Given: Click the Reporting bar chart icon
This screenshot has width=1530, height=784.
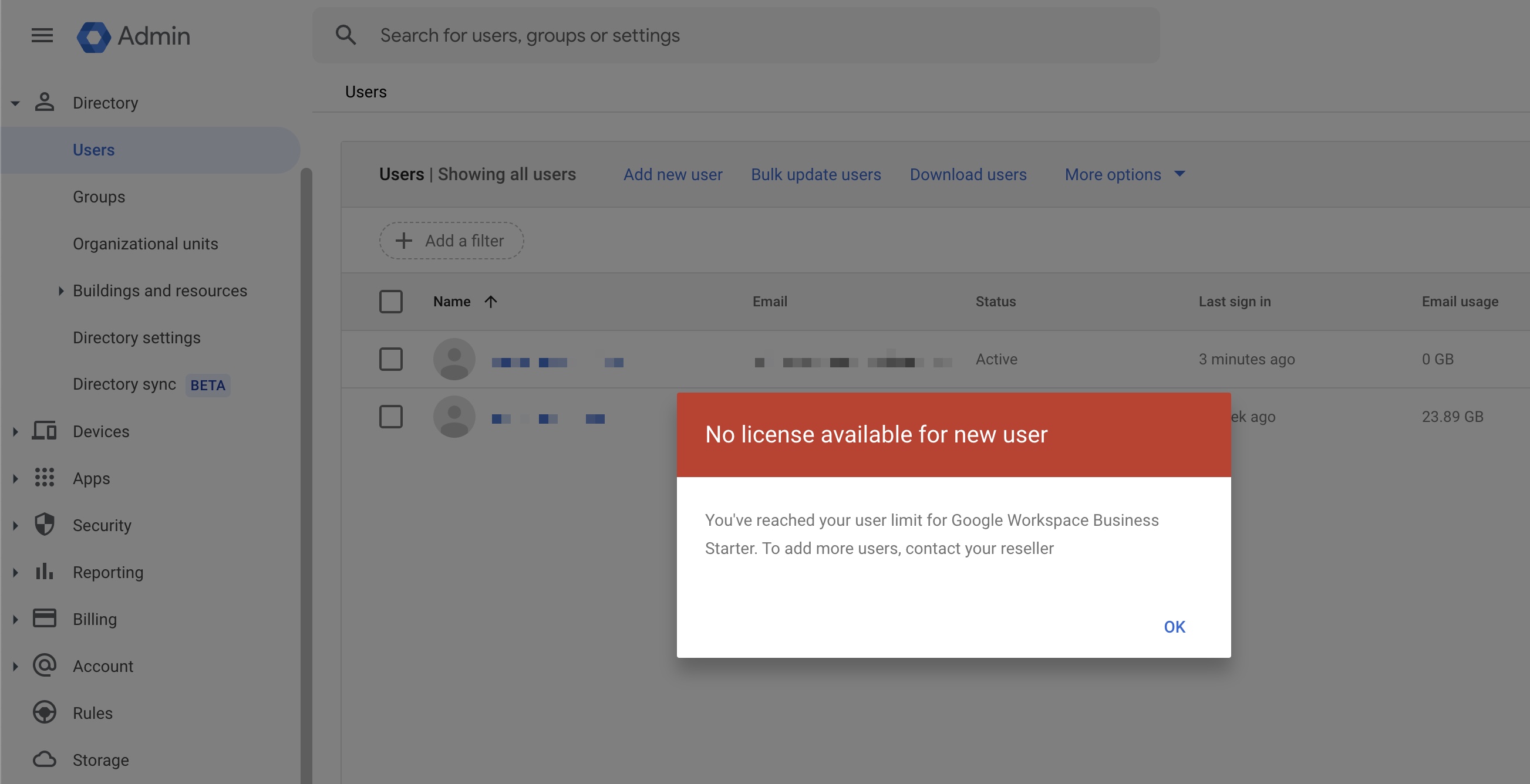Looking at the screenshot, I should pos(45,571).
